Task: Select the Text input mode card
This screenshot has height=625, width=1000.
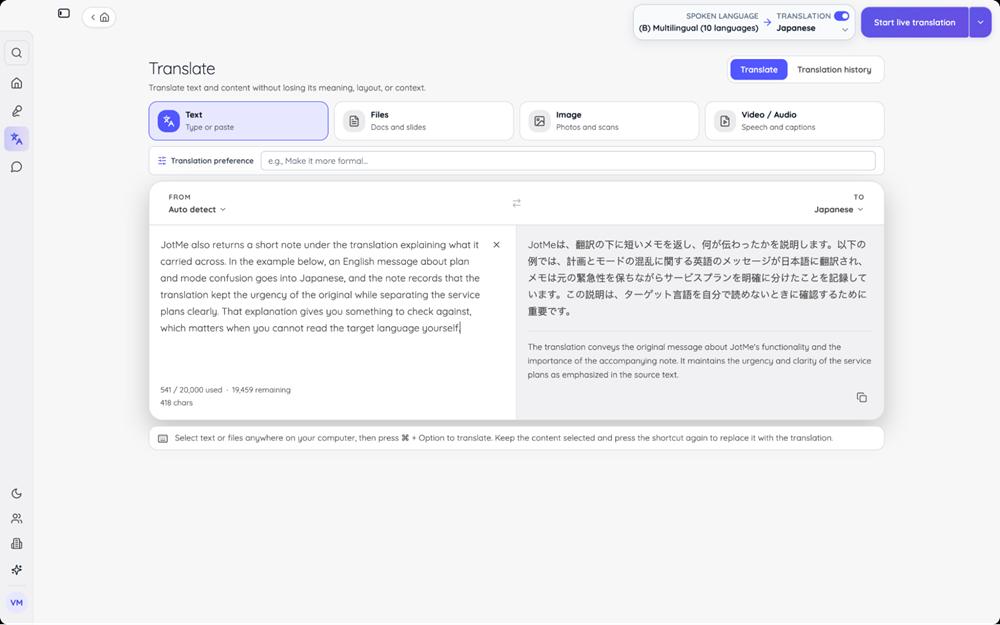Action: coord(239,121)
